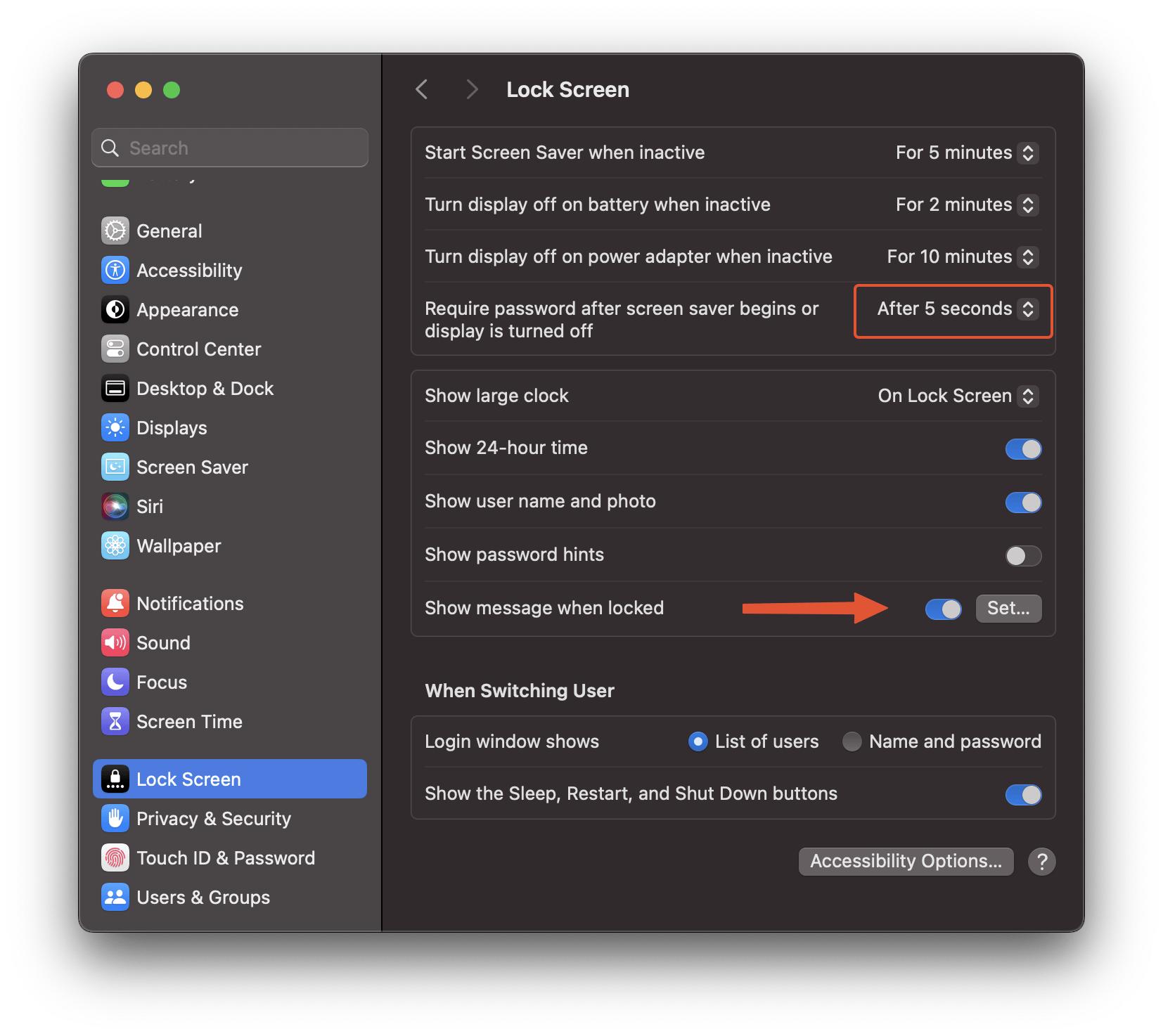Select the Focus moon icon
1163x1036 pixels.
pos(115,682)
